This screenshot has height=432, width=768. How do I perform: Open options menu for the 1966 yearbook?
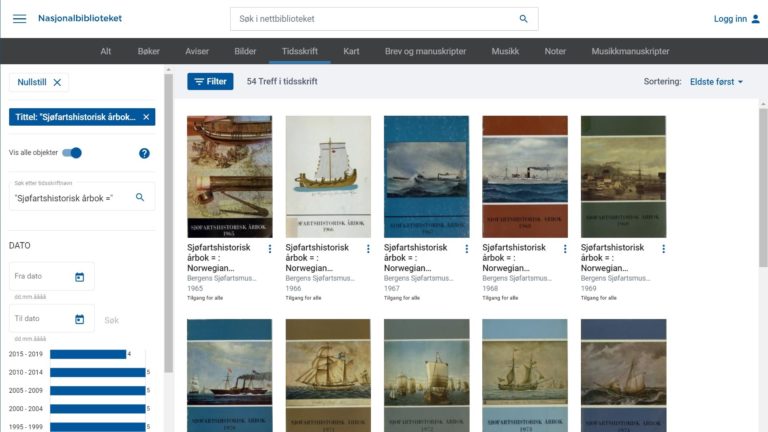pyautogui.click(x=368, y=249)
